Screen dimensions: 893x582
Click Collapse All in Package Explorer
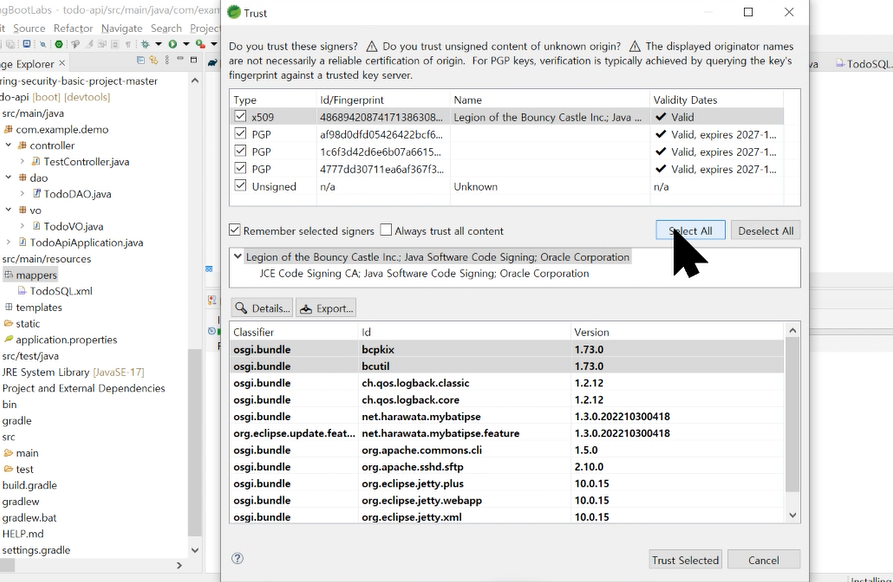click(141, 60)
